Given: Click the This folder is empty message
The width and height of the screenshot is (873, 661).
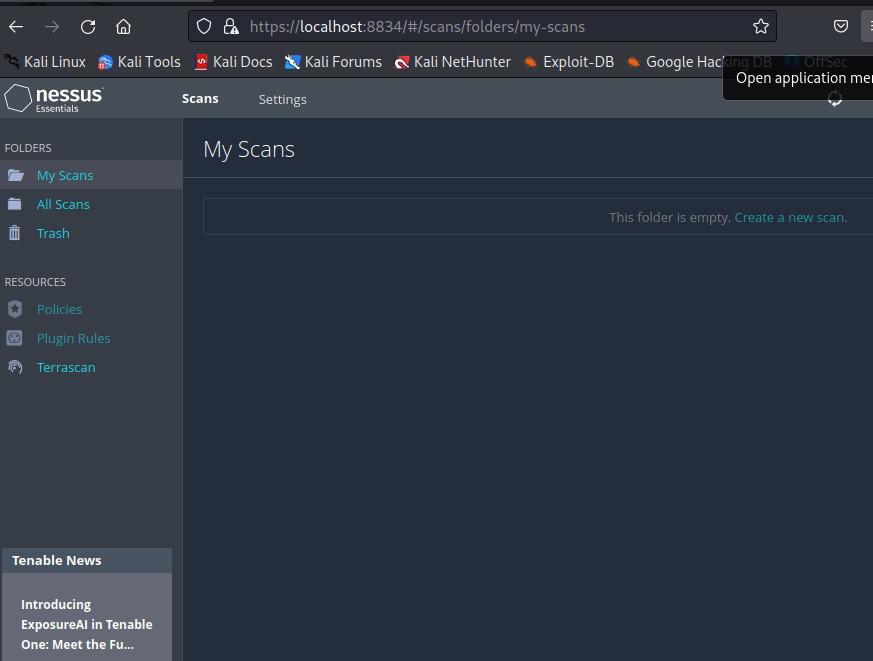Looking at the screenshot, I should point(669,218).
